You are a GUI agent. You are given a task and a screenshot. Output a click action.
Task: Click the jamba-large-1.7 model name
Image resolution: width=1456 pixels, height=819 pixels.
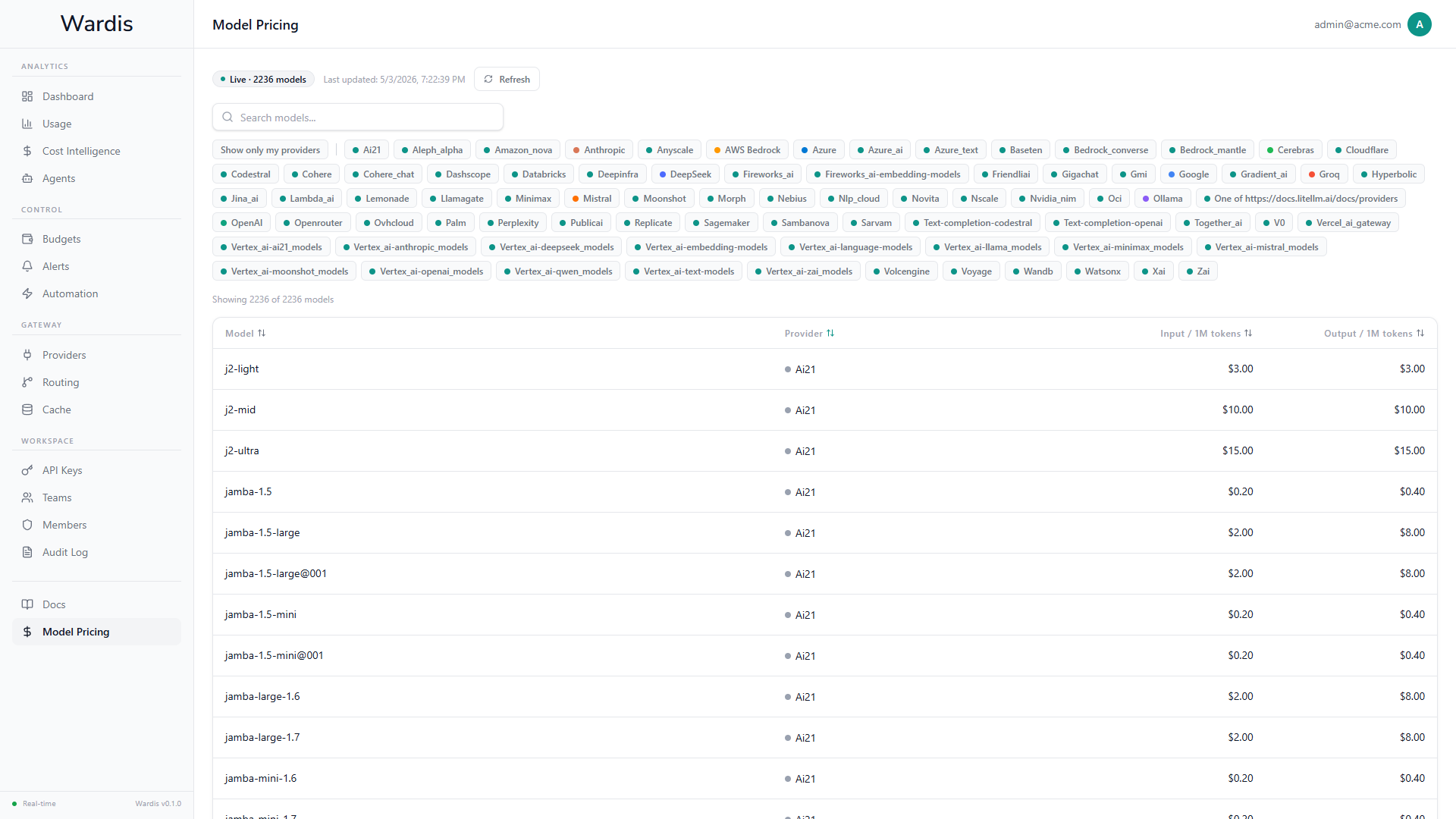(262, 737)
